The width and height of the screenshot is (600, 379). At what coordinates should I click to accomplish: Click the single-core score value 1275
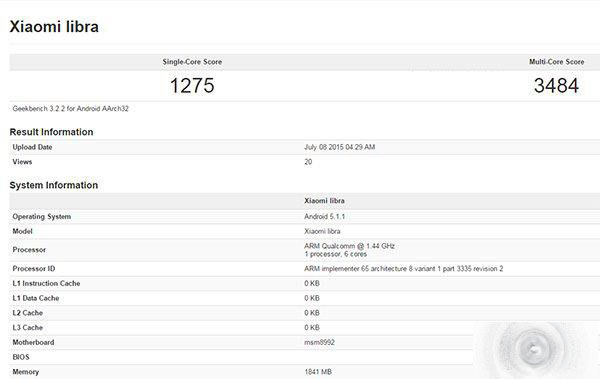(192, 85)
